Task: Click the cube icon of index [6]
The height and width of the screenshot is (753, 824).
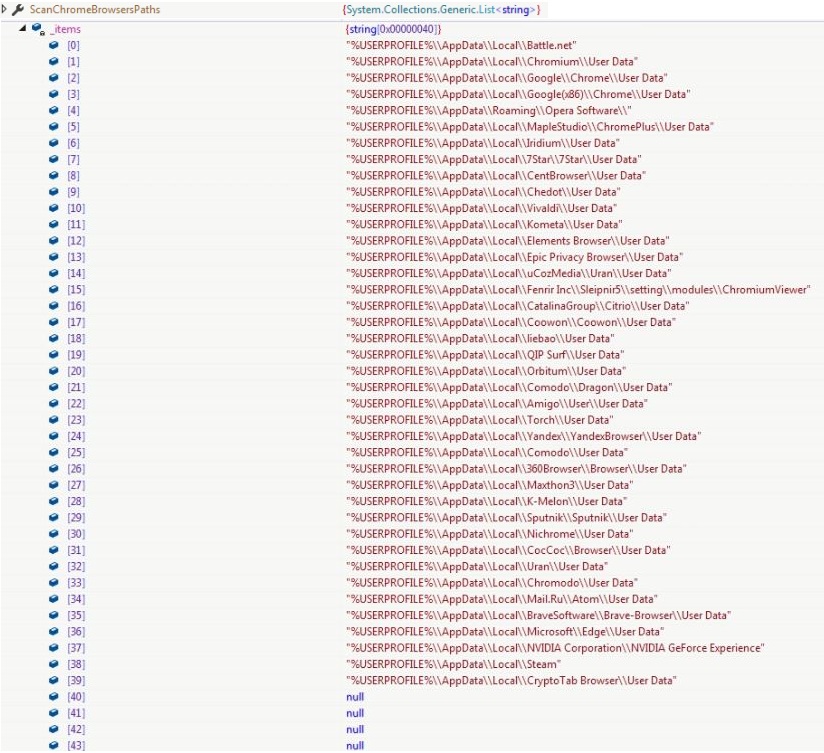Action: click(54, 143)
